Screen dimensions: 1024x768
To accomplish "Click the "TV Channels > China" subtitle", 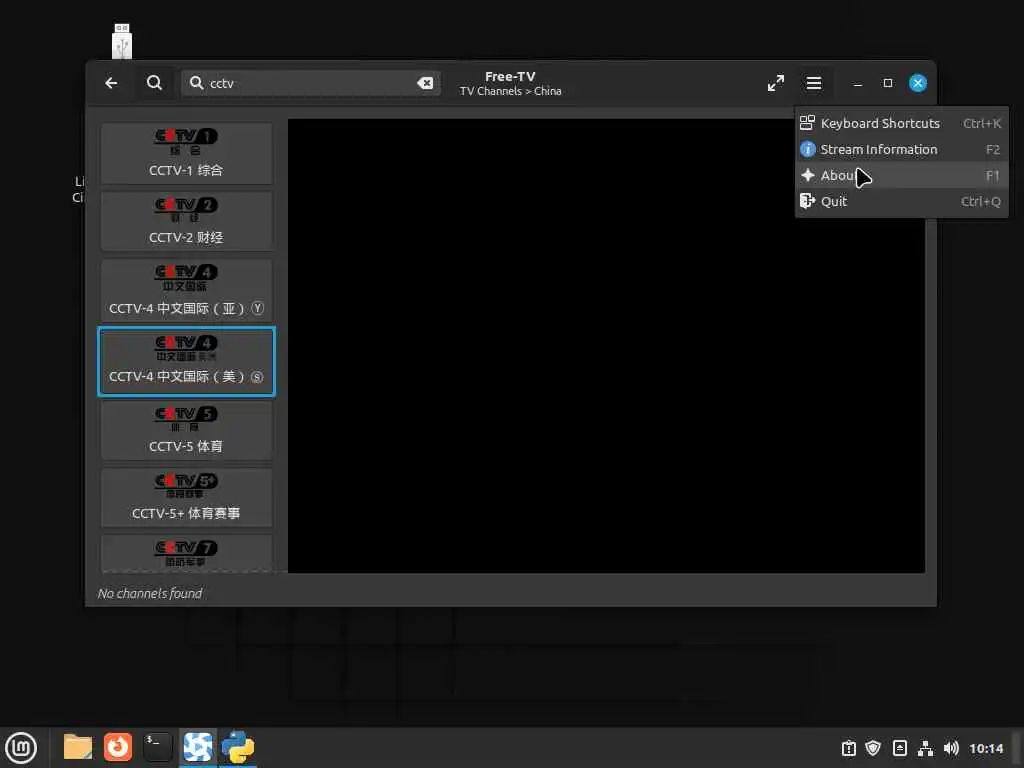I will pos(510,91).
